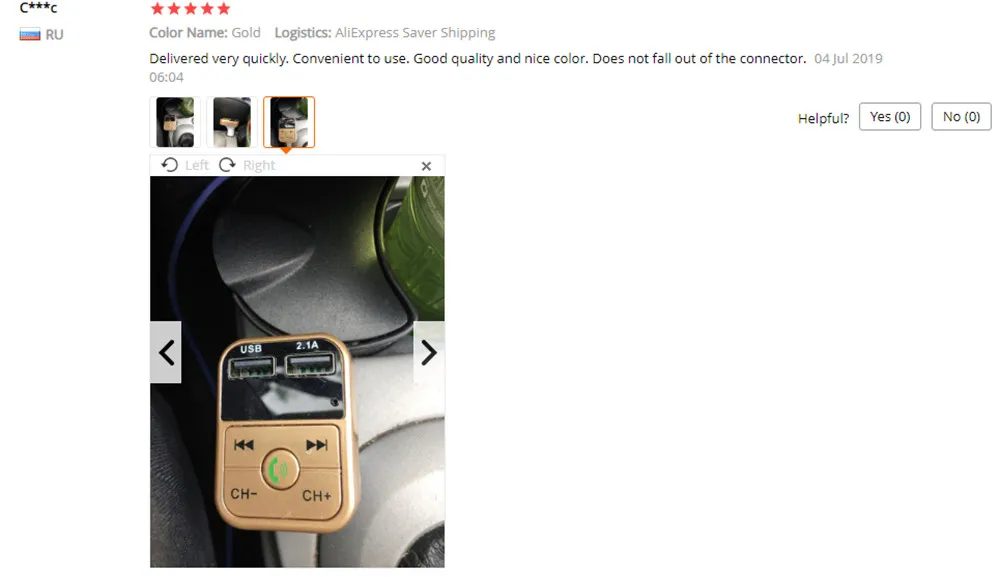Open the first review photo thumbnail

pyautogui.click(x=175, y=122)
